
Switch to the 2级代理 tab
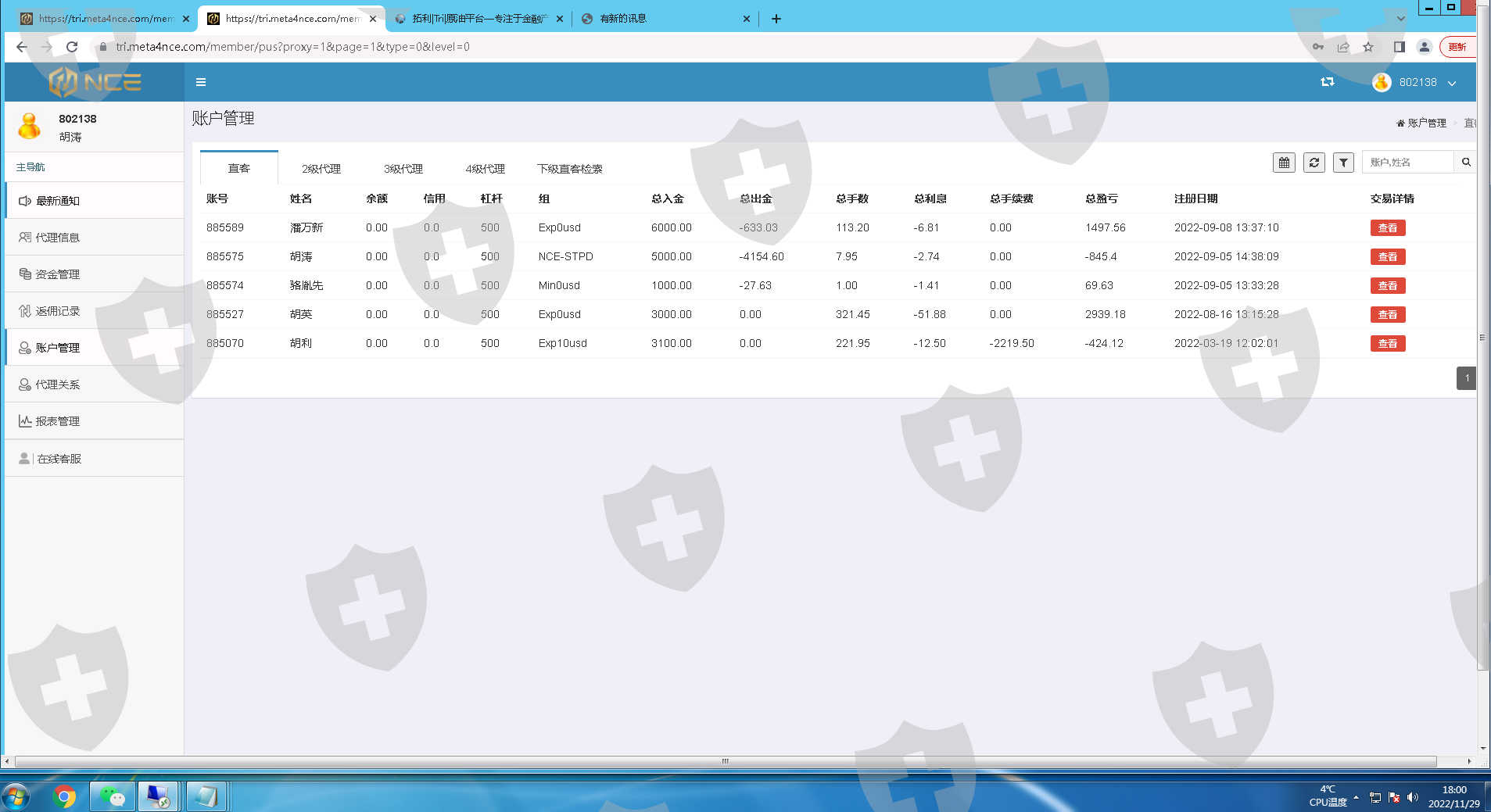(x=321, y=169)
